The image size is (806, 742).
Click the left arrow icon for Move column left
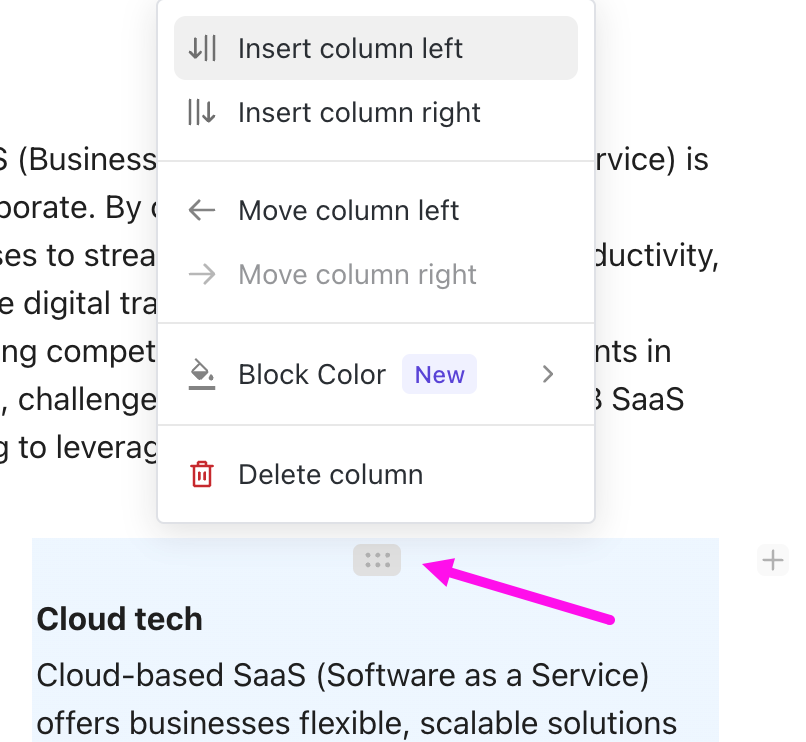[x=202, y=211]
